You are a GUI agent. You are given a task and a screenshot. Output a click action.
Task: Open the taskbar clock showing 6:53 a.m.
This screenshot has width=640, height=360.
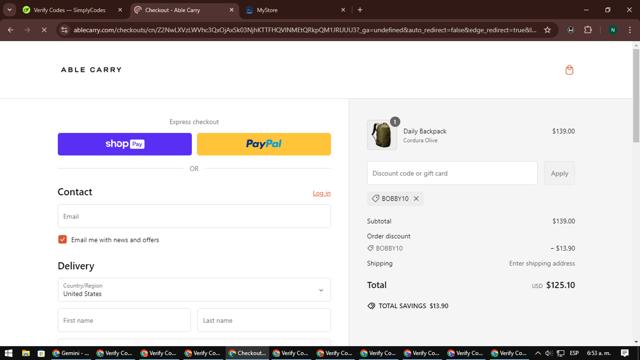coord(598,353)
